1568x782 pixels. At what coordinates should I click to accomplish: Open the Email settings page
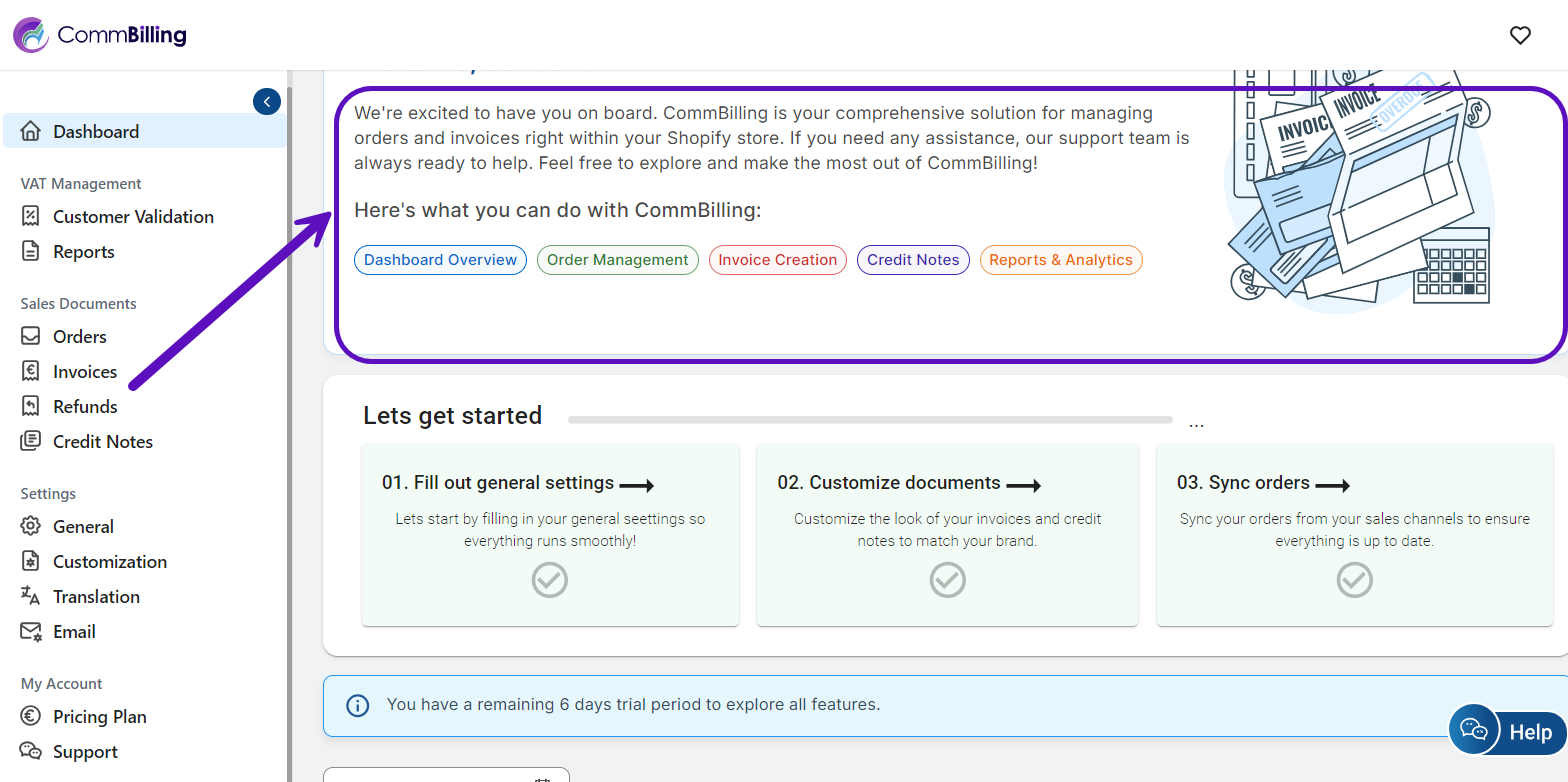74,631
